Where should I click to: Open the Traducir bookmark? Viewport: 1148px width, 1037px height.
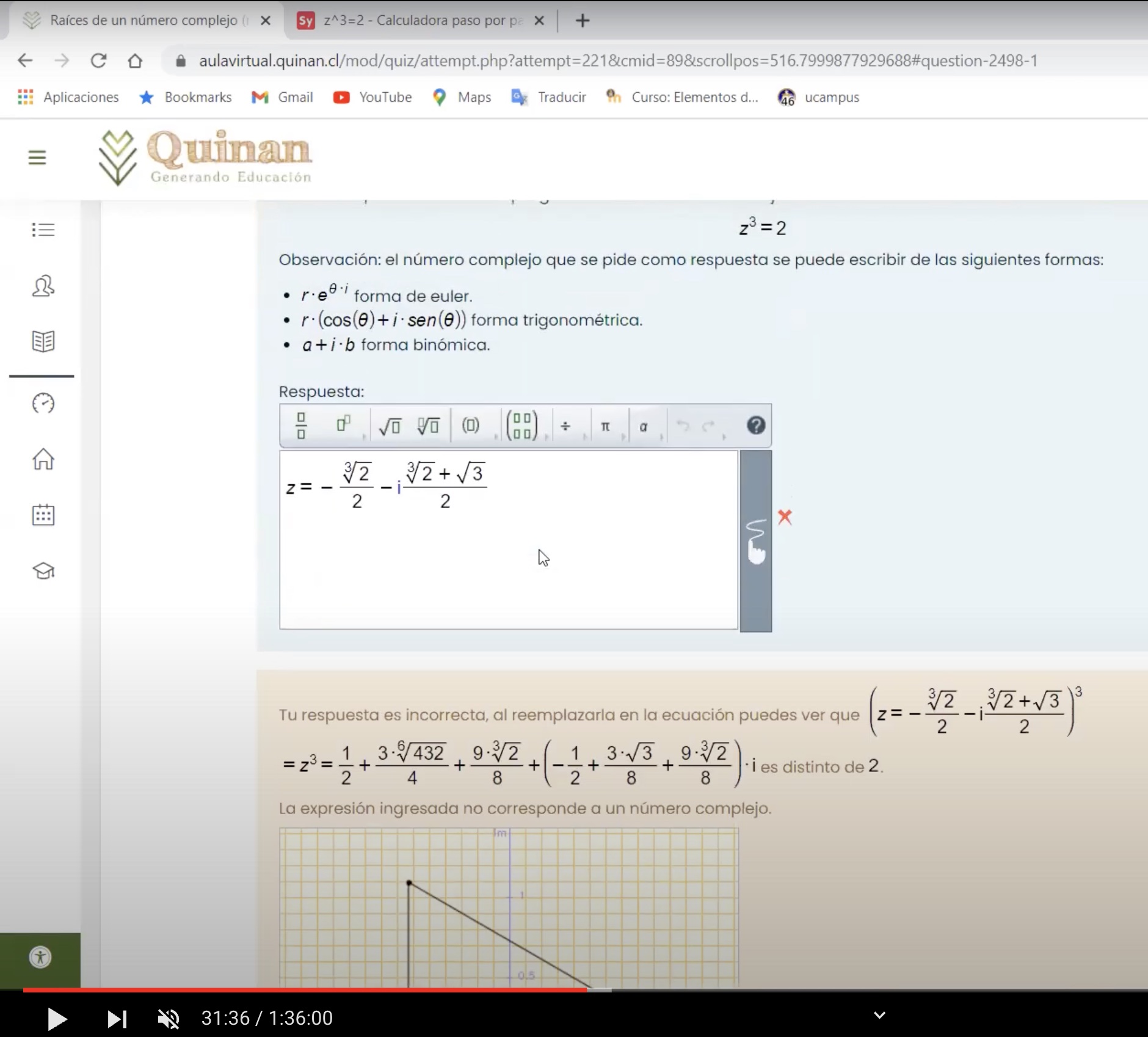point(548,97)
